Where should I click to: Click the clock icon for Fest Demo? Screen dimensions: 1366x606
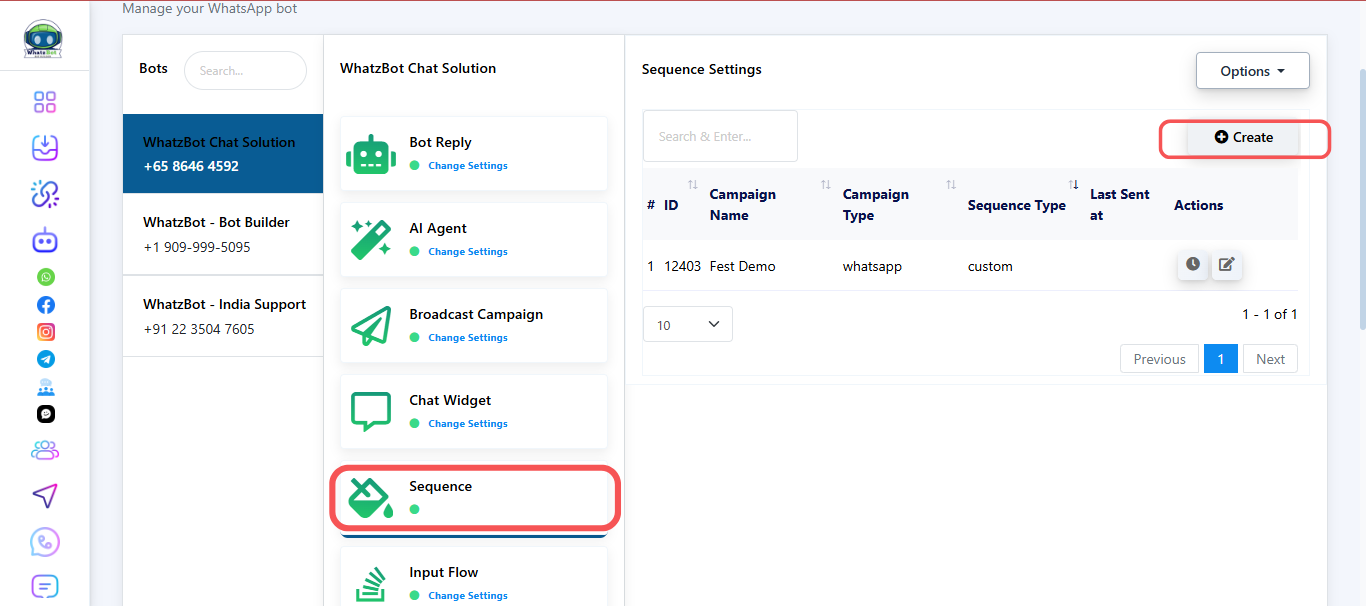tap(1192, 265)
